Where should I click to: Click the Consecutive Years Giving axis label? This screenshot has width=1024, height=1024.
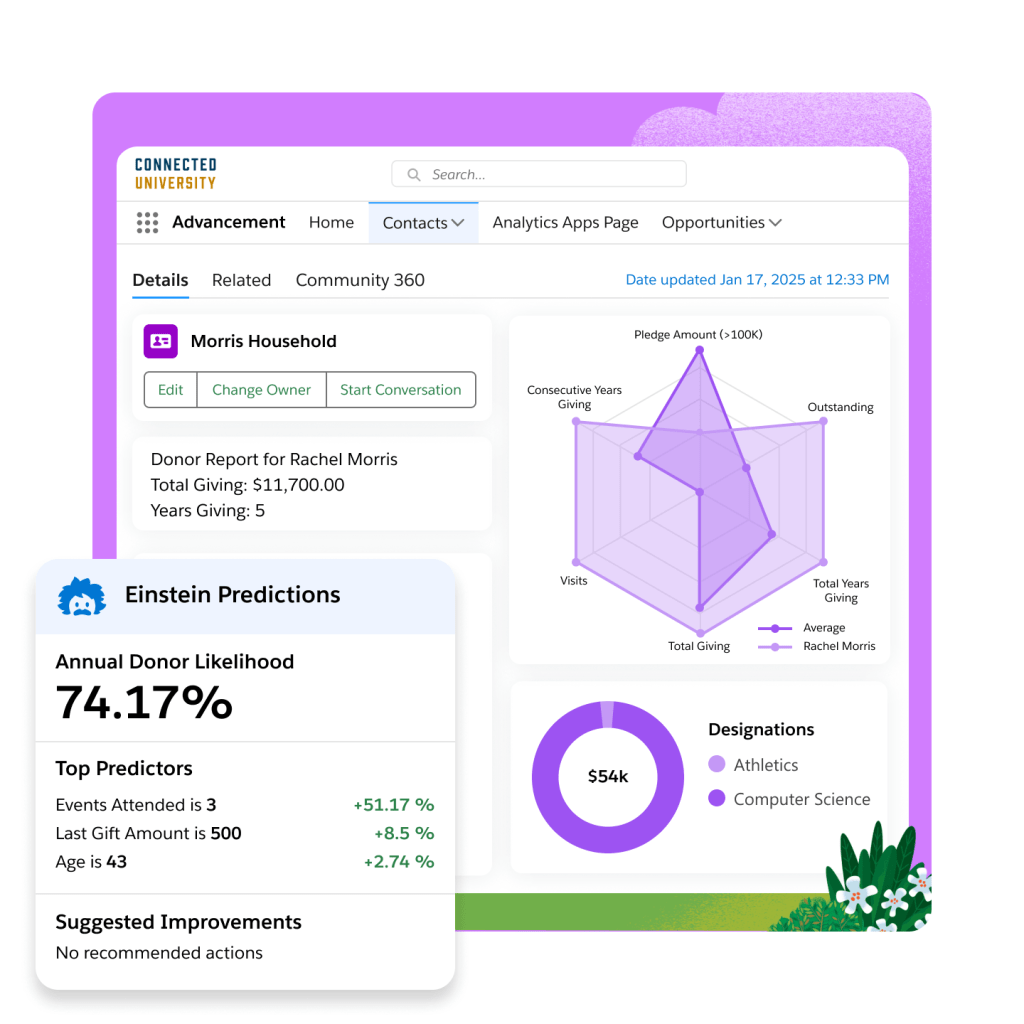[574, 397]
